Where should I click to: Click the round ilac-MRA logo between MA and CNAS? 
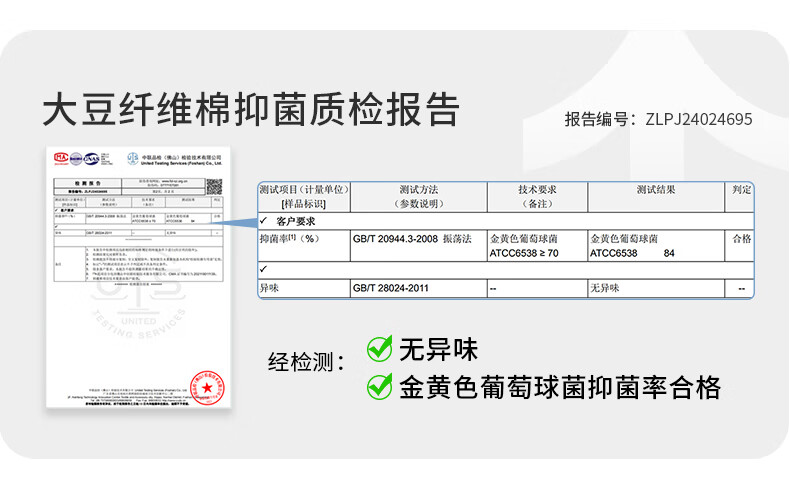pos(75,158)
